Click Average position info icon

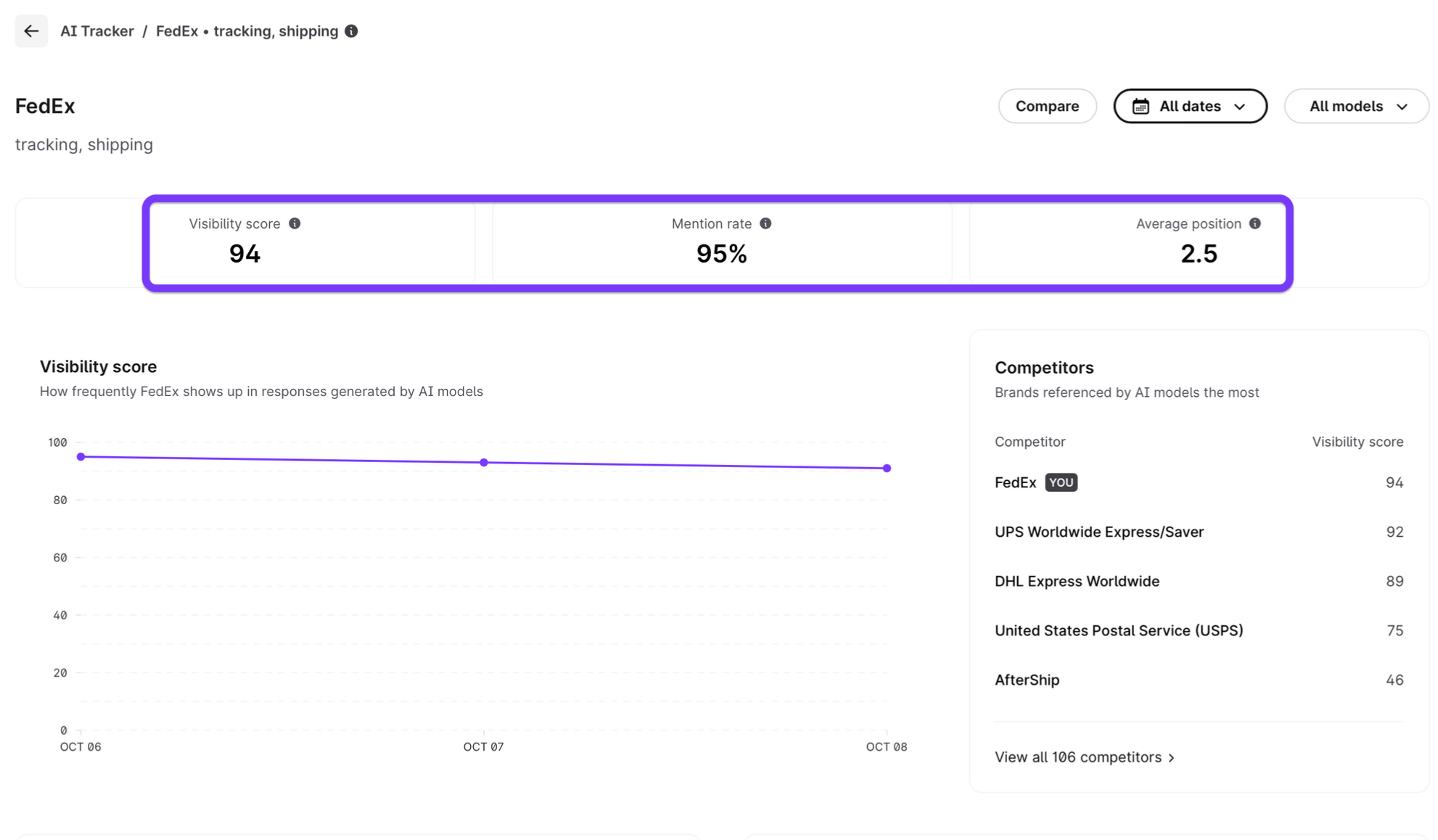(1255, 223)
